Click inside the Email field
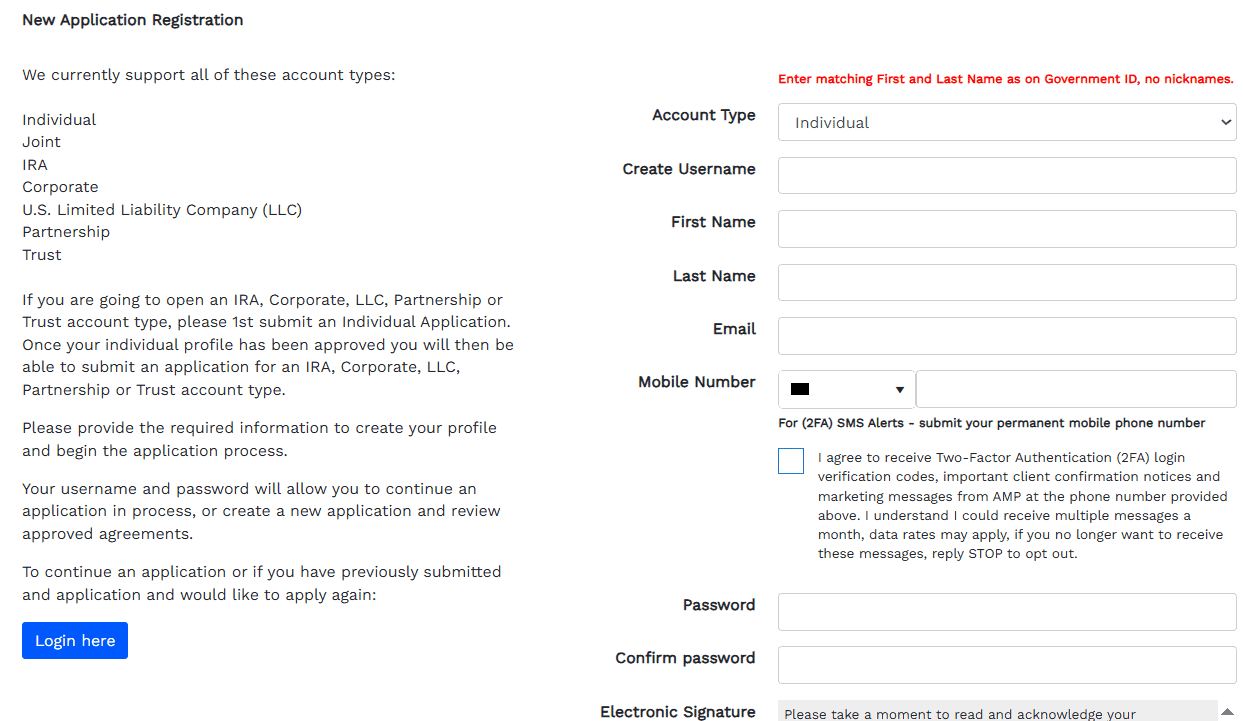This screenshot has width=1243, height=721. pos(1007,336)
